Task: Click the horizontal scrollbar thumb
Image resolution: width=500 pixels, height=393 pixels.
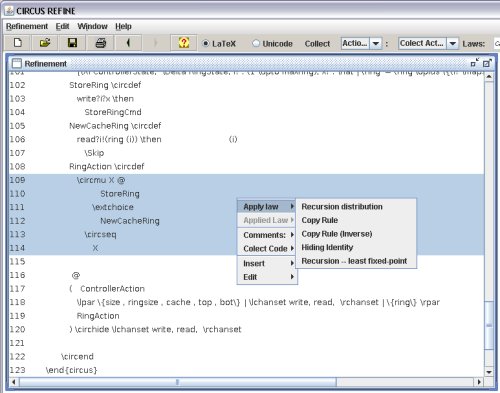Action: tap(178, 382)
